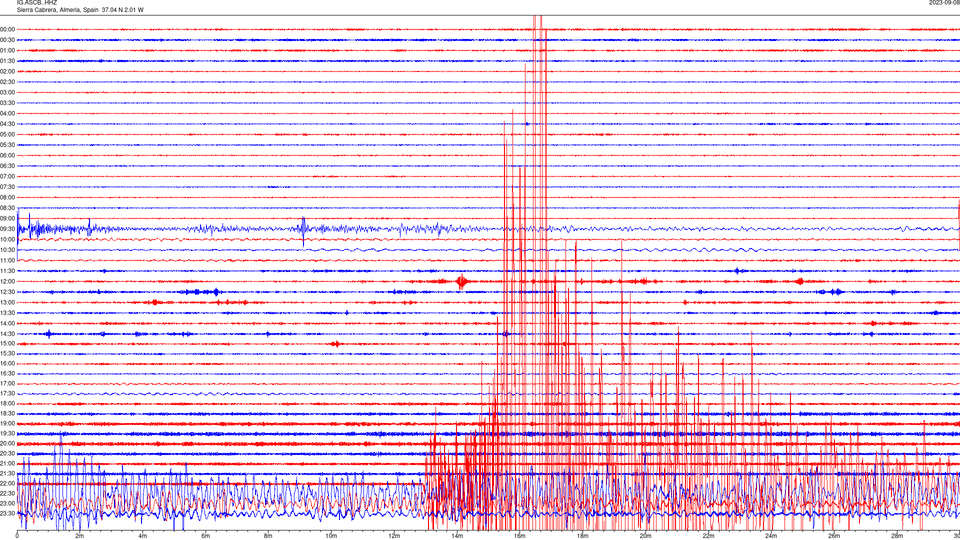The image size is (960, 540).
Task: Select the 05:00 time row label
Action: [7, 135]
